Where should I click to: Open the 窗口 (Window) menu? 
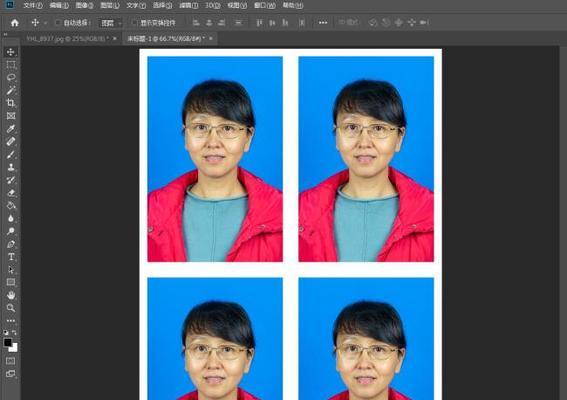[x=265, y=5]
